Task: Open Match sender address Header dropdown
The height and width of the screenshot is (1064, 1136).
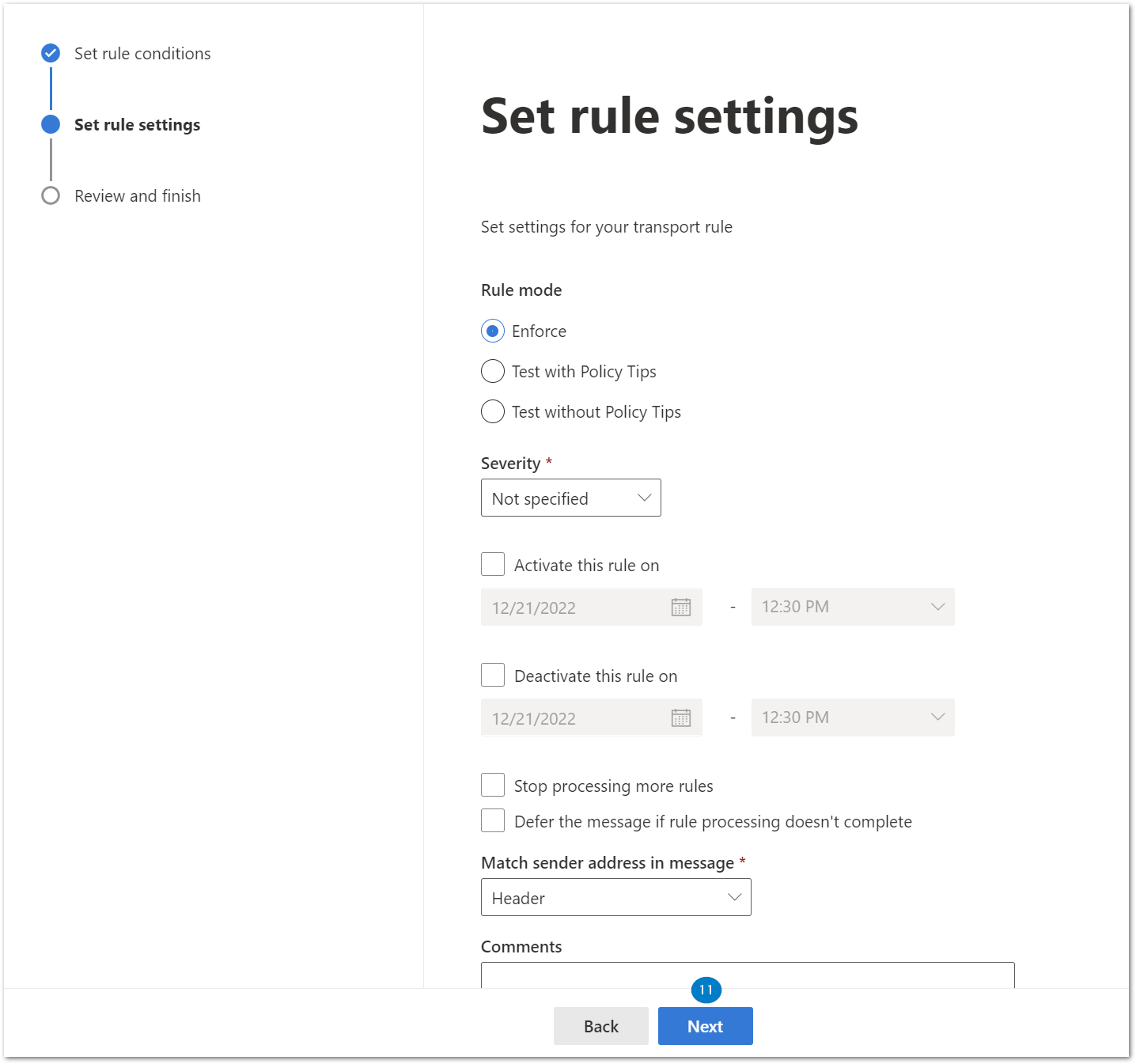Action: coord(616,897)
